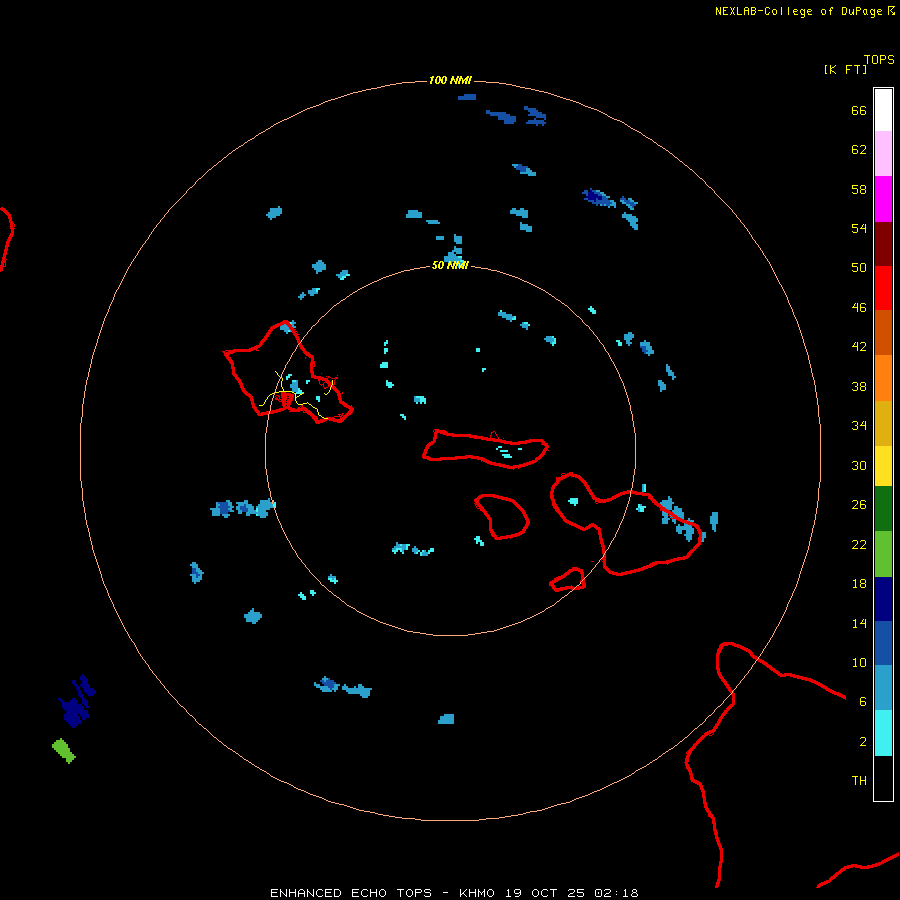Image resolution: width=900 pixels, height=900 pixels.
Task: Click the NEXLAB-College of DuPage text
Action: click(800, 11)
